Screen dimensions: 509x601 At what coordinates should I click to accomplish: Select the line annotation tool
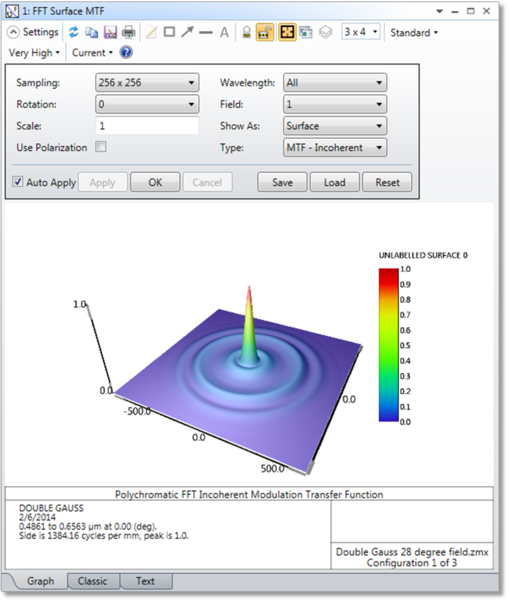[206, 33]
